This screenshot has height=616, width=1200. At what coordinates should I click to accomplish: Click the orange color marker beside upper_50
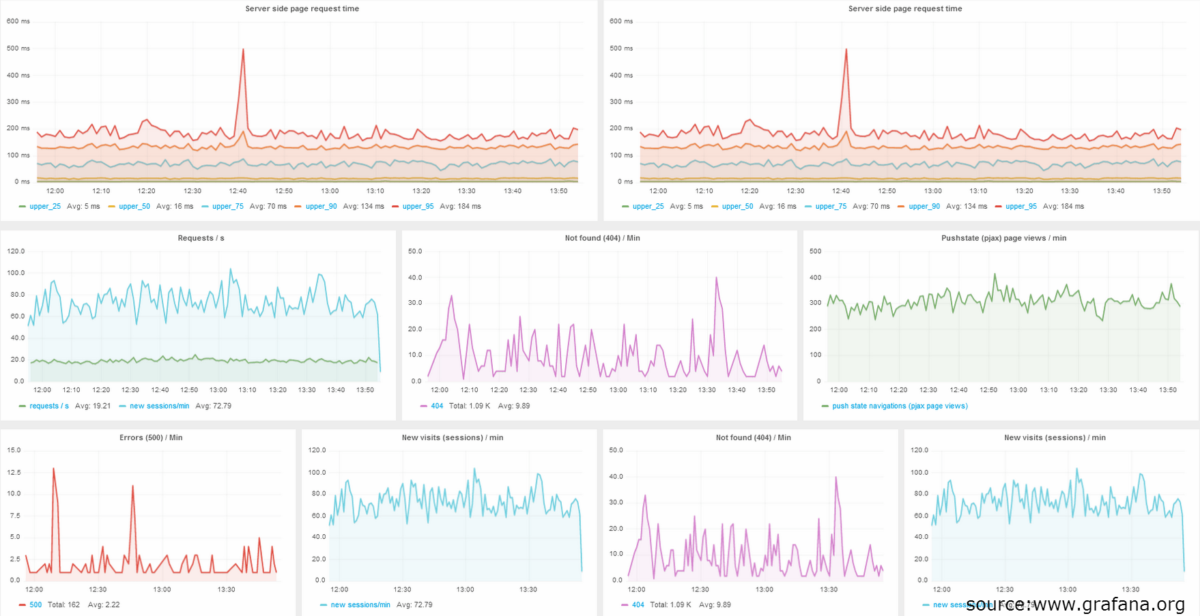pos(111,205)
